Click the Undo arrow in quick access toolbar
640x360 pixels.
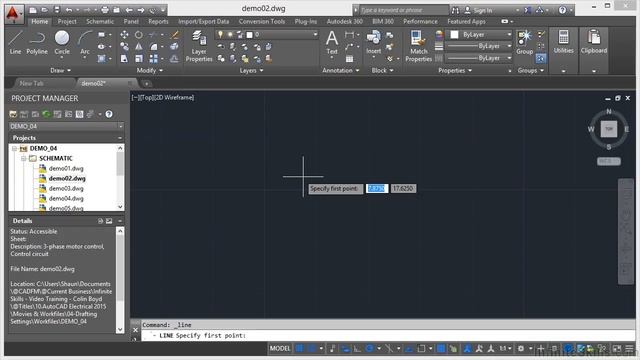[x=69, y=10]
